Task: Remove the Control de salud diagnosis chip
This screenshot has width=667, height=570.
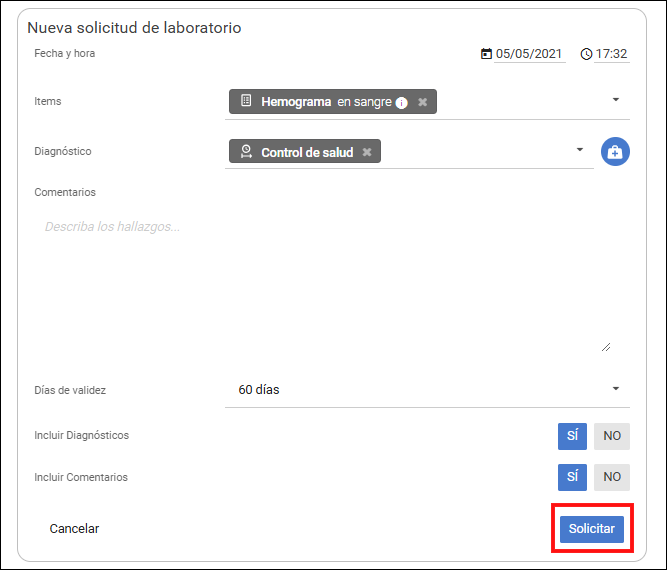Action: tap(367, 152)
